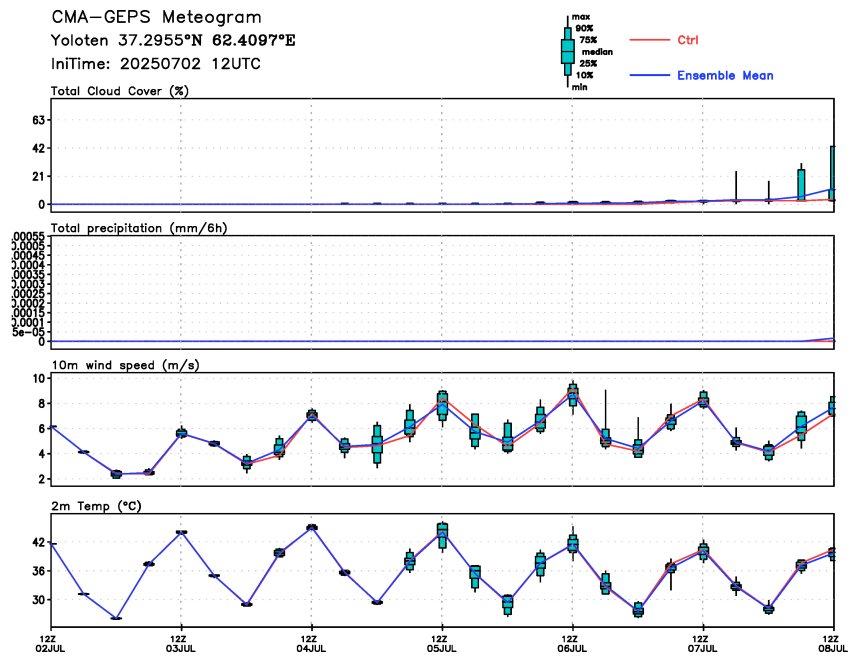The height and width of the screenshot is (664, 858).
Task: Click the wind speed box plot at 12Z 07JUL
Action: (703, 400)
